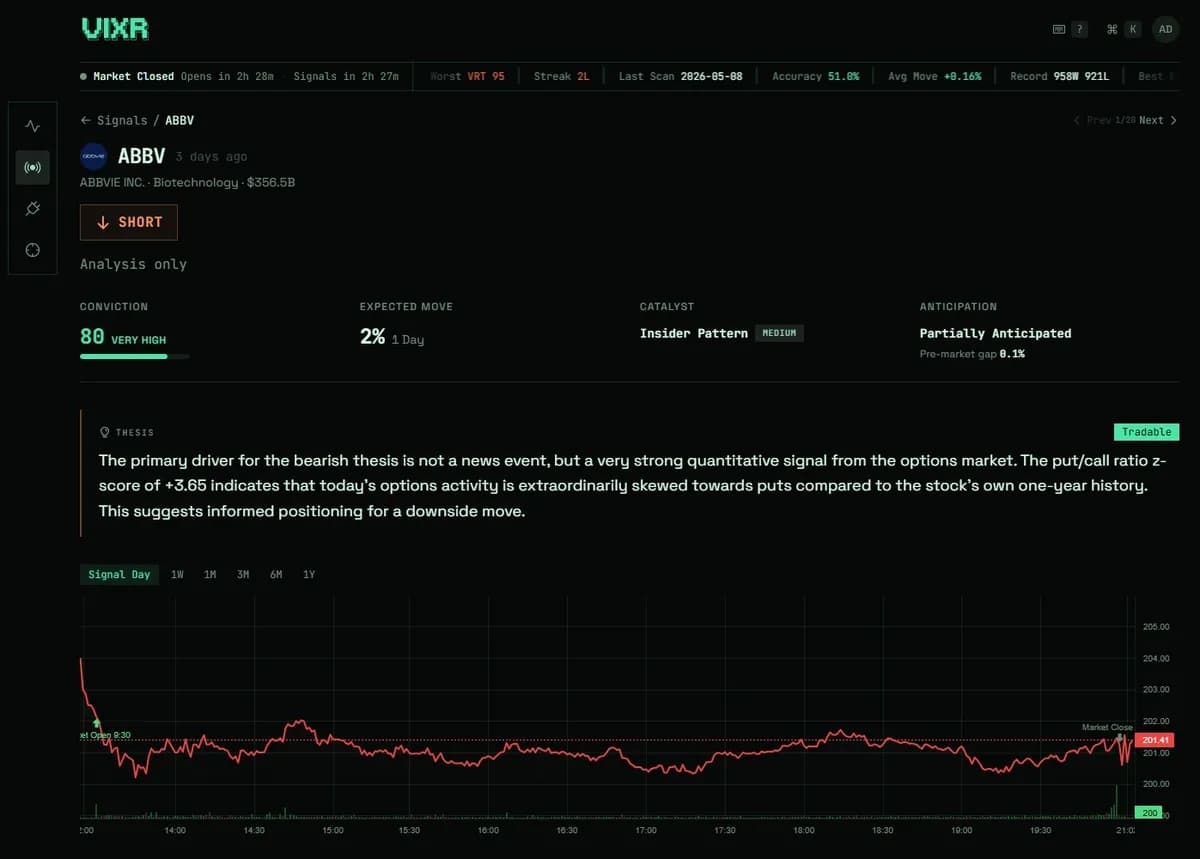Open the crosshair target sidebar icon
1200x859 pixels.
pyautogui.click(x=32, y=250)
